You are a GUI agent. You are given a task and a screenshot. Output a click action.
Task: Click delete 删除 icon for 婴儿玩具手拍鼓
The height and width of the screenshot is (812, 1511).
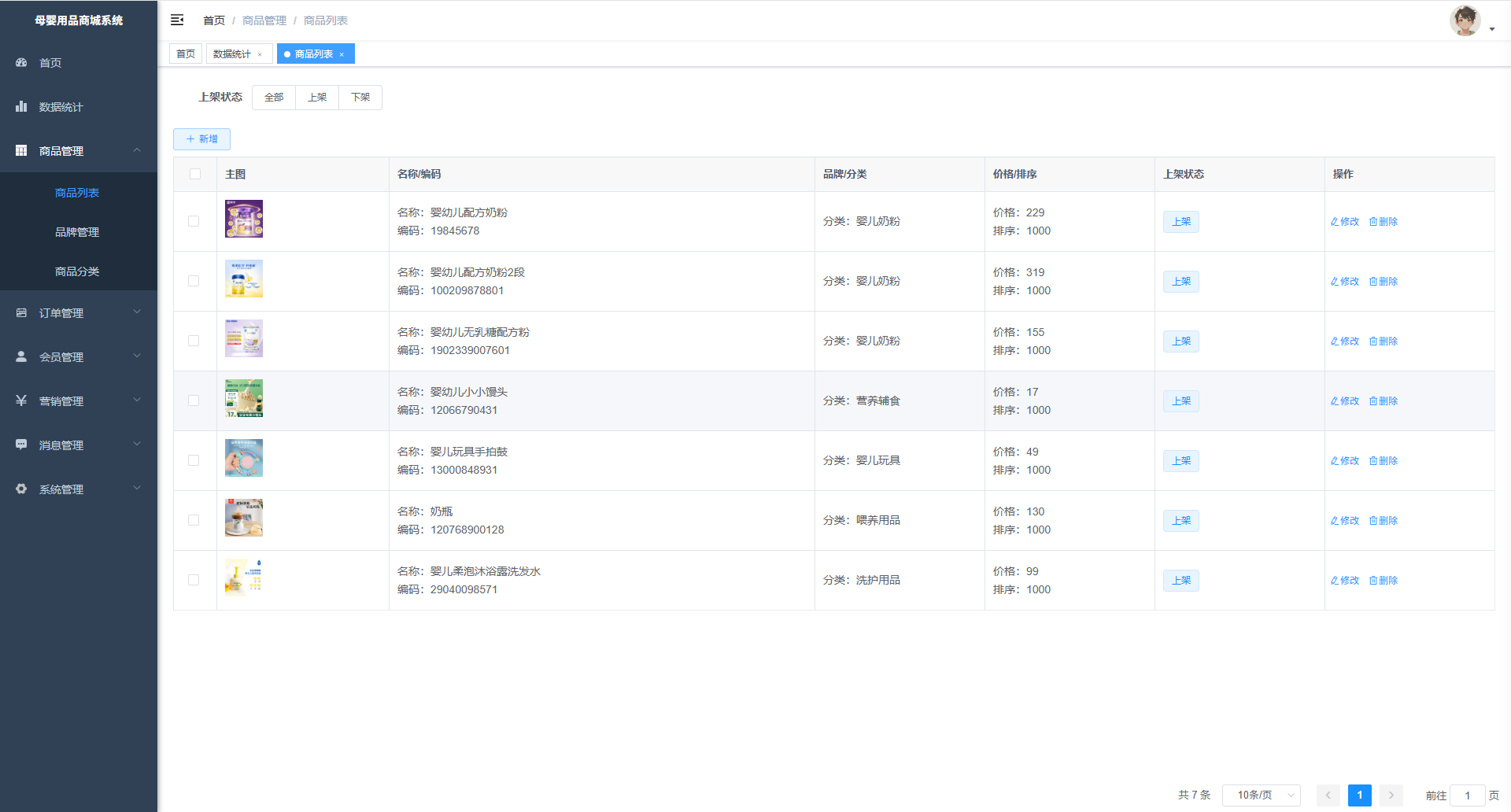point(1383,461)
